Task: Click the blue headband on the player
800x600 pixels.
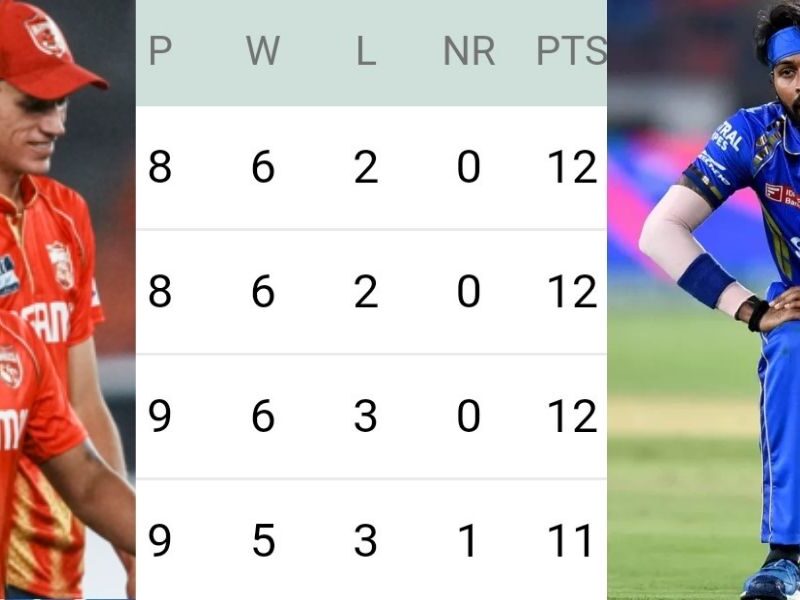Action: 783,44
